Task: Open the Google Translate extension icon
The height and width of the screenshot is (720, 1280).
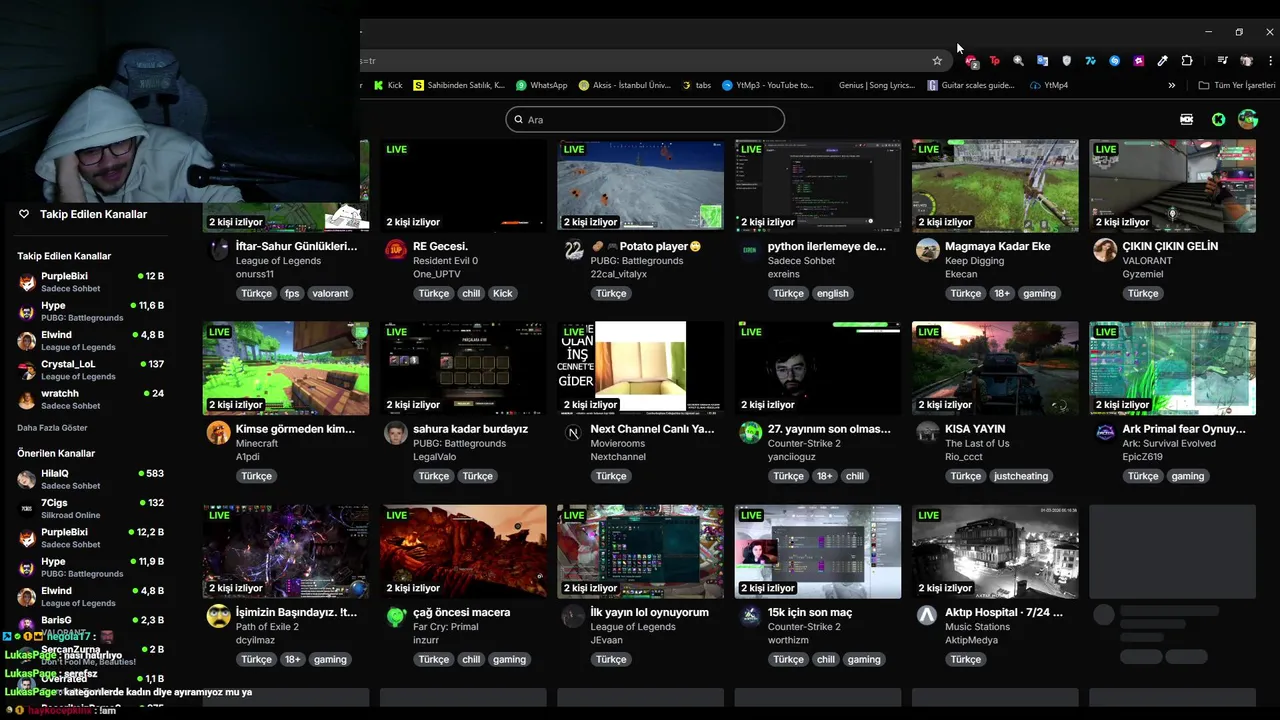Action: (x=1042, y=61)
